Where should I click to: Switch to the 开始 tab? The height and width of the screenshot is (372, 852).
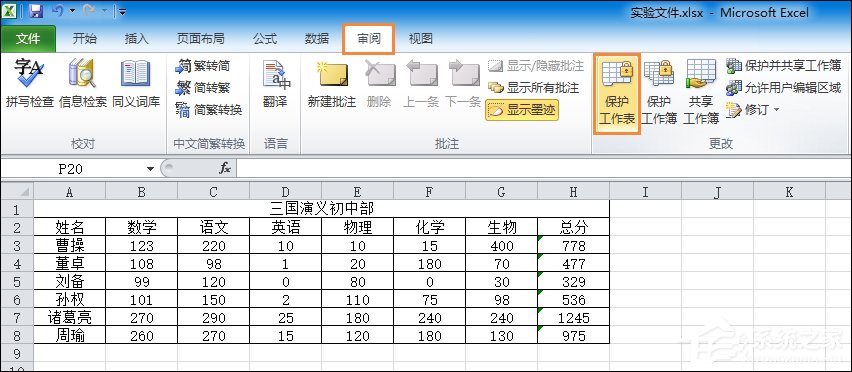pyautogui.click(x=85, y=39)
